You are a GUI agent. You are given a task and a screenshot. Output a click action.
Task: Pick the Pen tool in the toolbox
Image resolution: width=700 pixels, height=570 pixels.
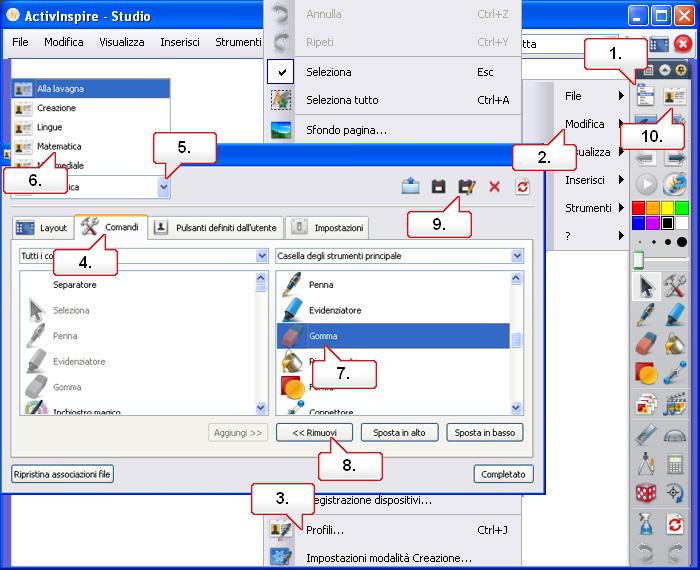pos(646,315)
